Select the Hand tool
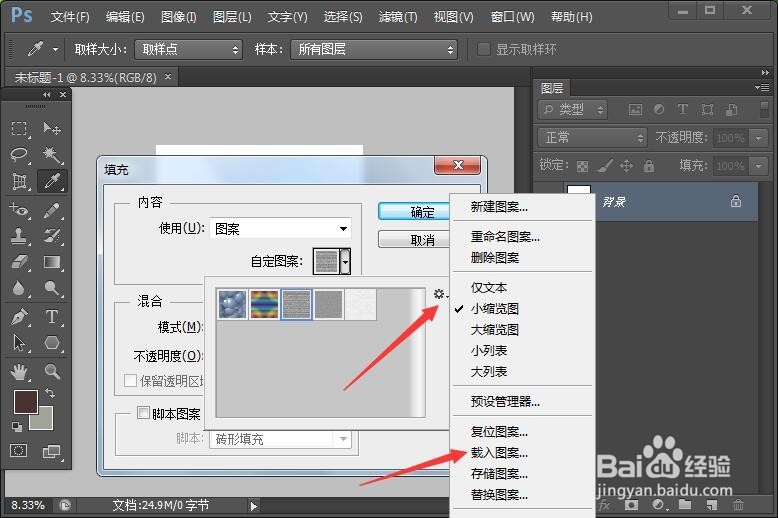Viewport: 778px width, 518px height. (x=19, y=371)
